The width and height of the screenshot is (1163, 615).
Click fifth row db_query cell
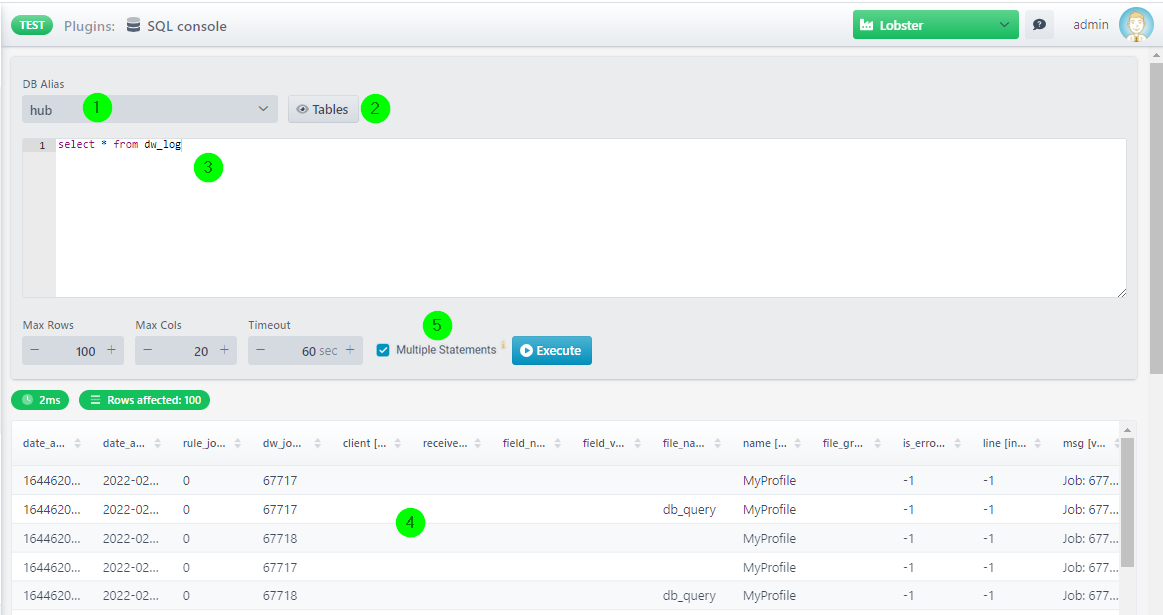[689, 596]
